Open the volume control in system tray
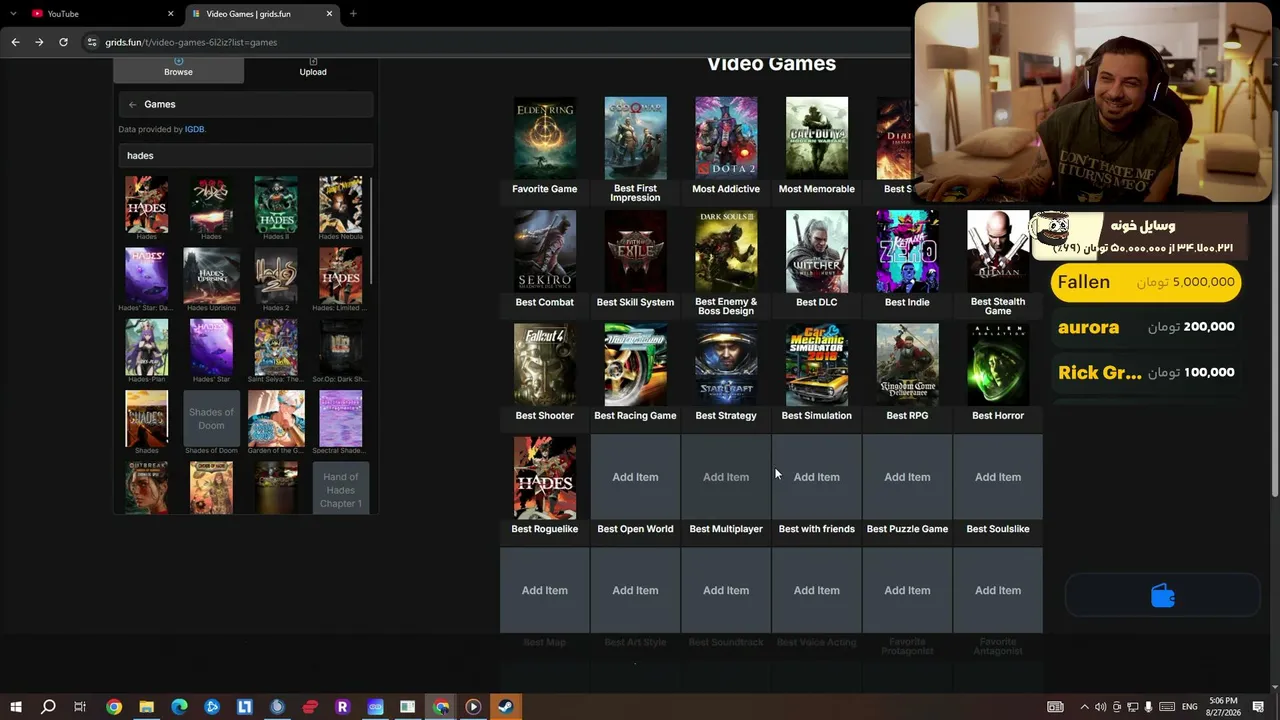 click(1100, 707)
